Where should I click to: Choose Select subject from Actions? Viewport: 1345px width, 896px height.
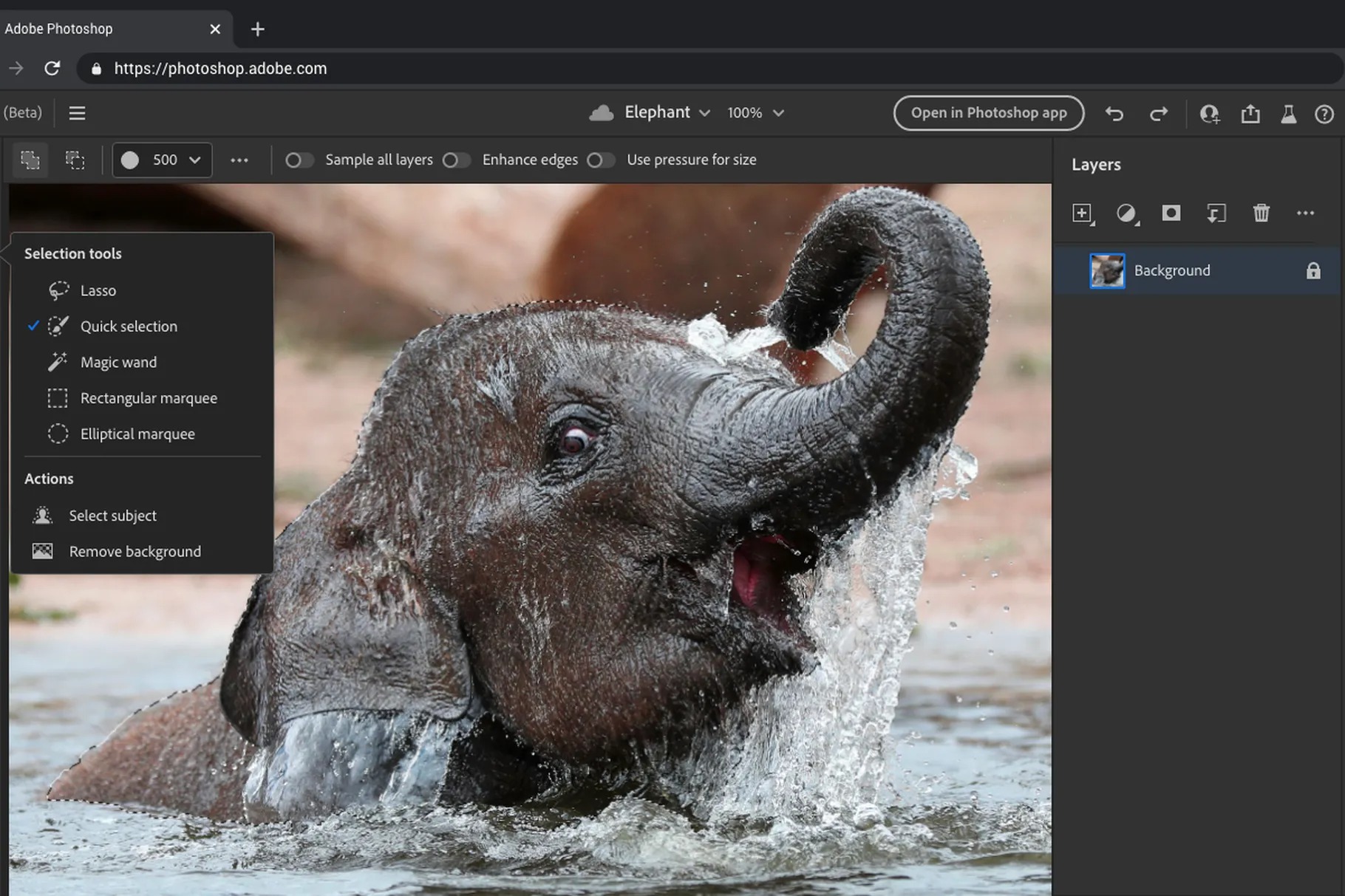(x=112, y=515)
